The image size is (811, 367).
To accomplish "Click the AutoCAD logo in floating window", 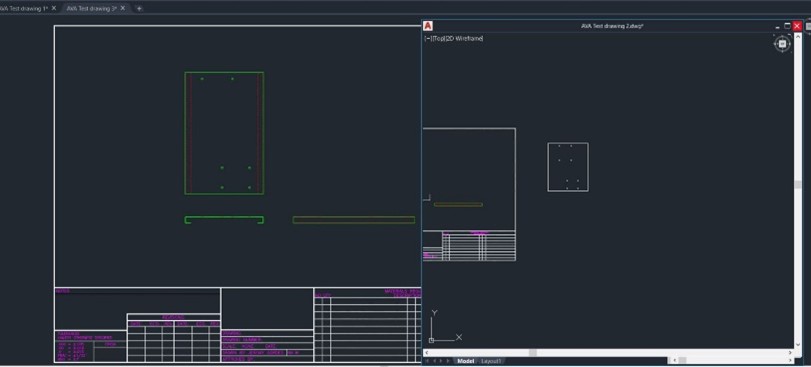I will coord(428,26).
